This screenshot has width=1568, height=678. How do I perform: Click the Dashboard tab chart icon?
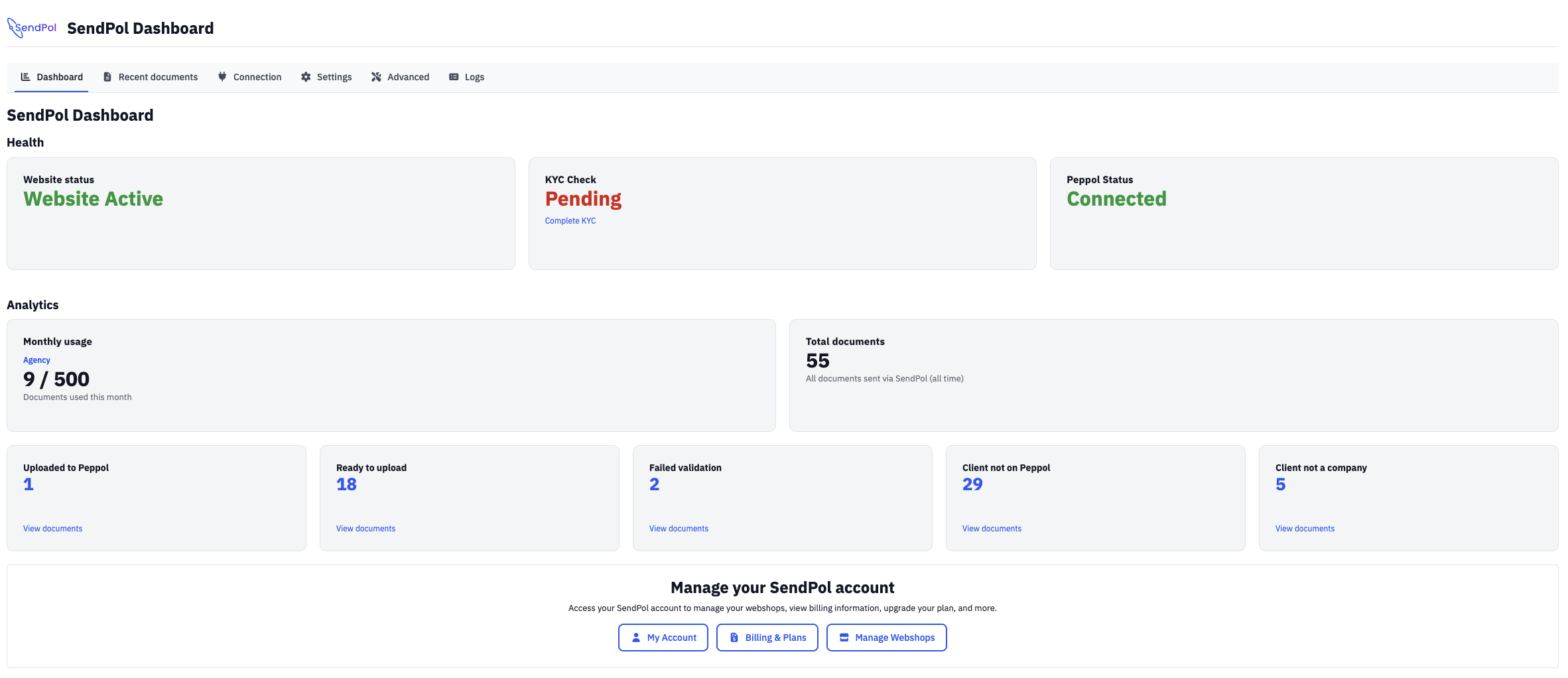click(x=25, y=77)
